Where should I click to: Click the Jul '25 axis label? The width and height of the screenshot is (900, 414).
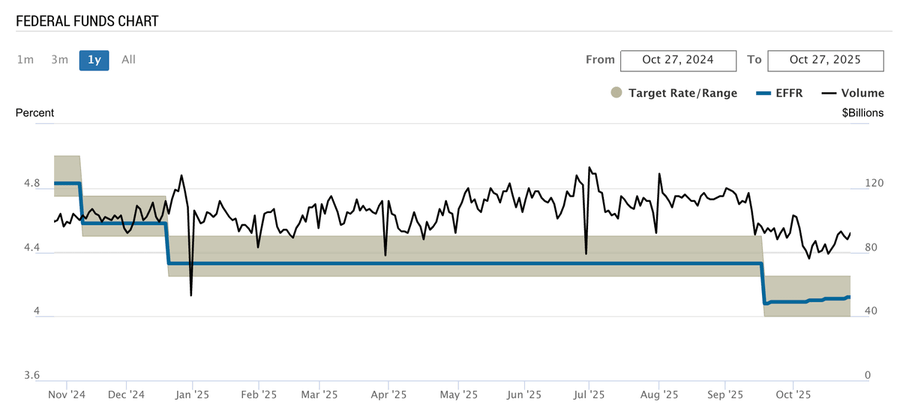(x=589, y=394)
